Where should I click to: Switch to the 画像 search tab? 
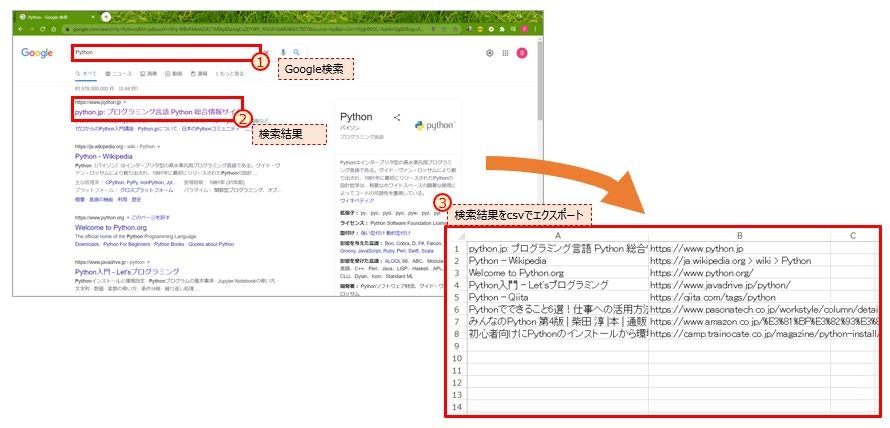tap(148, 74)
